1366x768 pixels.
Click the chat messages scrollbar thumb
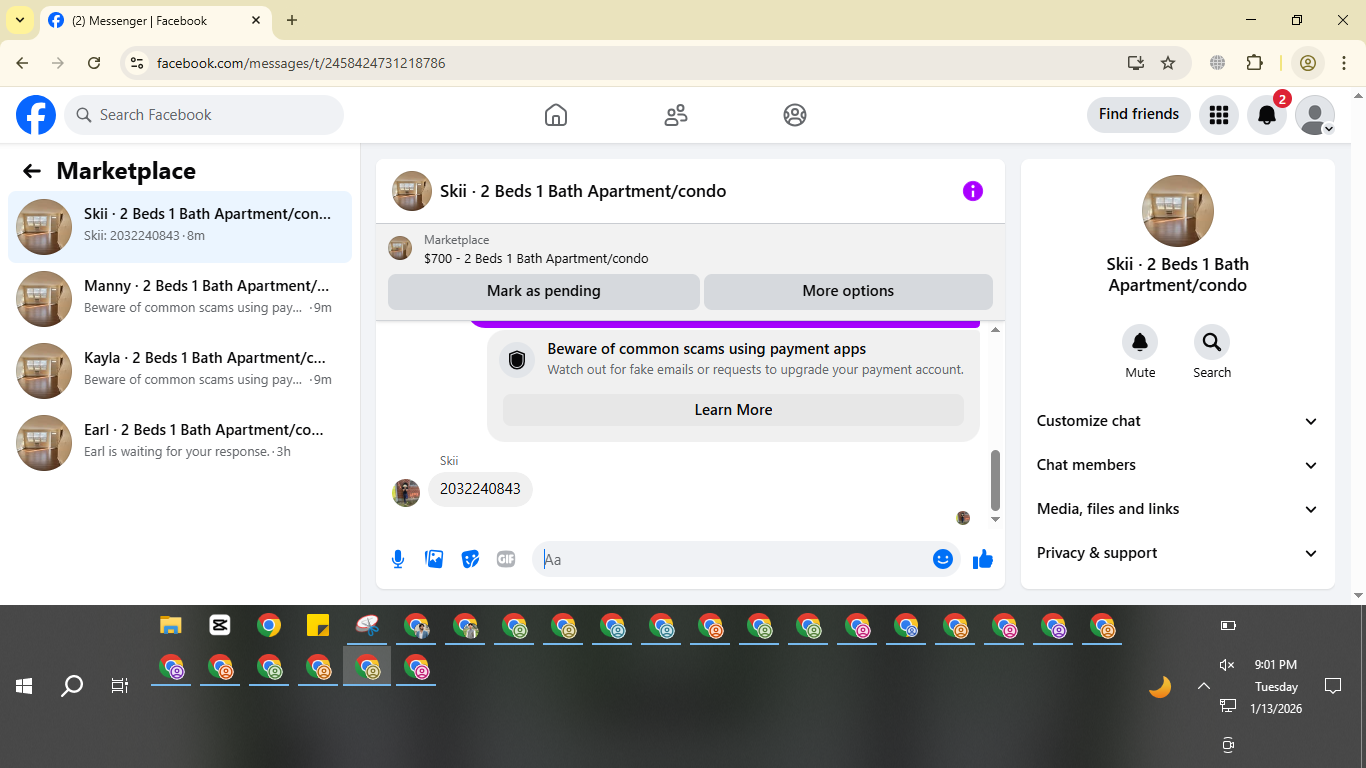pyautogui.click(x=995, y=480)
